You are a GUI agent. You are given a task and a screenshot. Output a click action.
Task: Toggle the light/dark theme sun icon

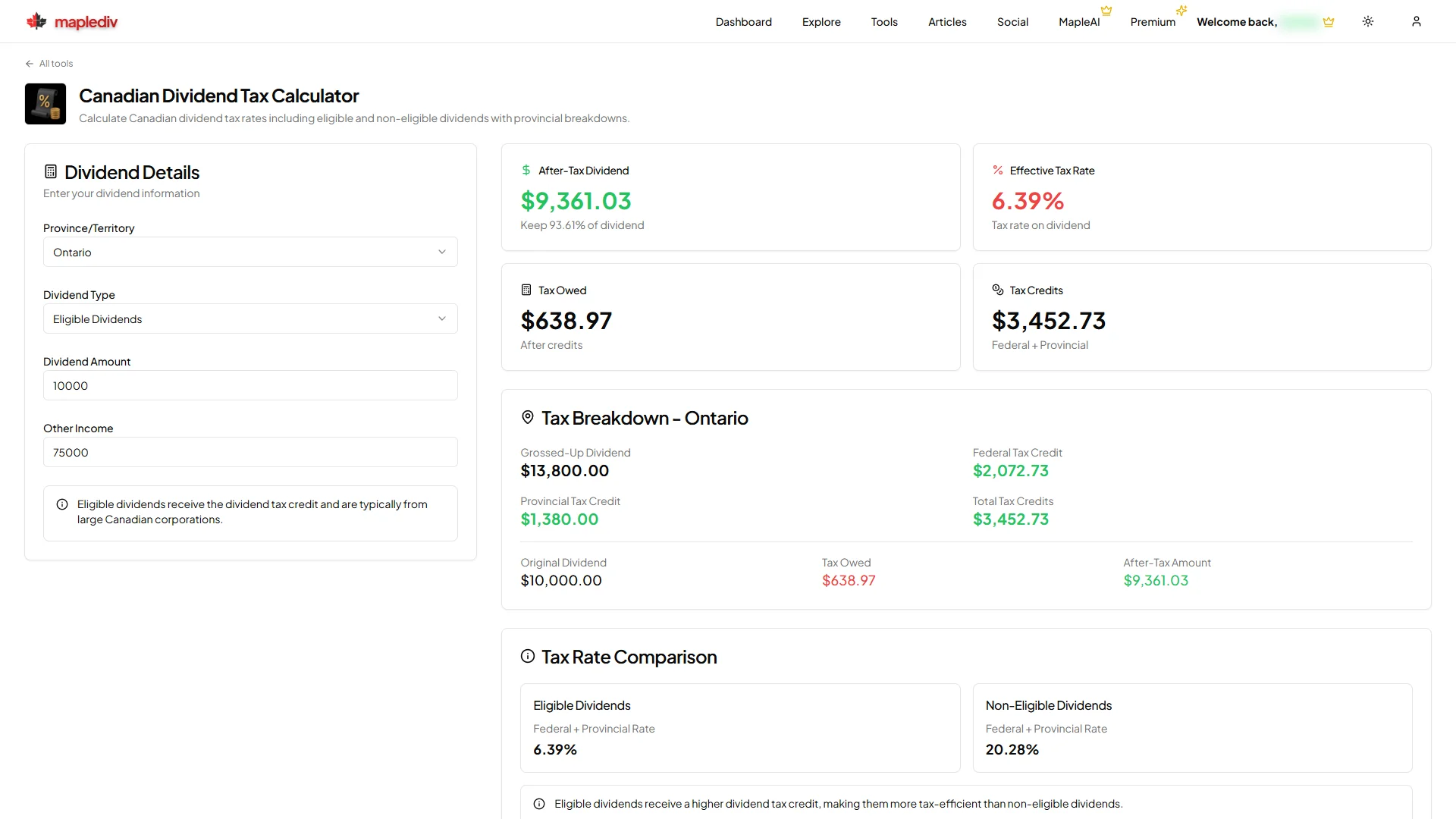point(1368,21)
